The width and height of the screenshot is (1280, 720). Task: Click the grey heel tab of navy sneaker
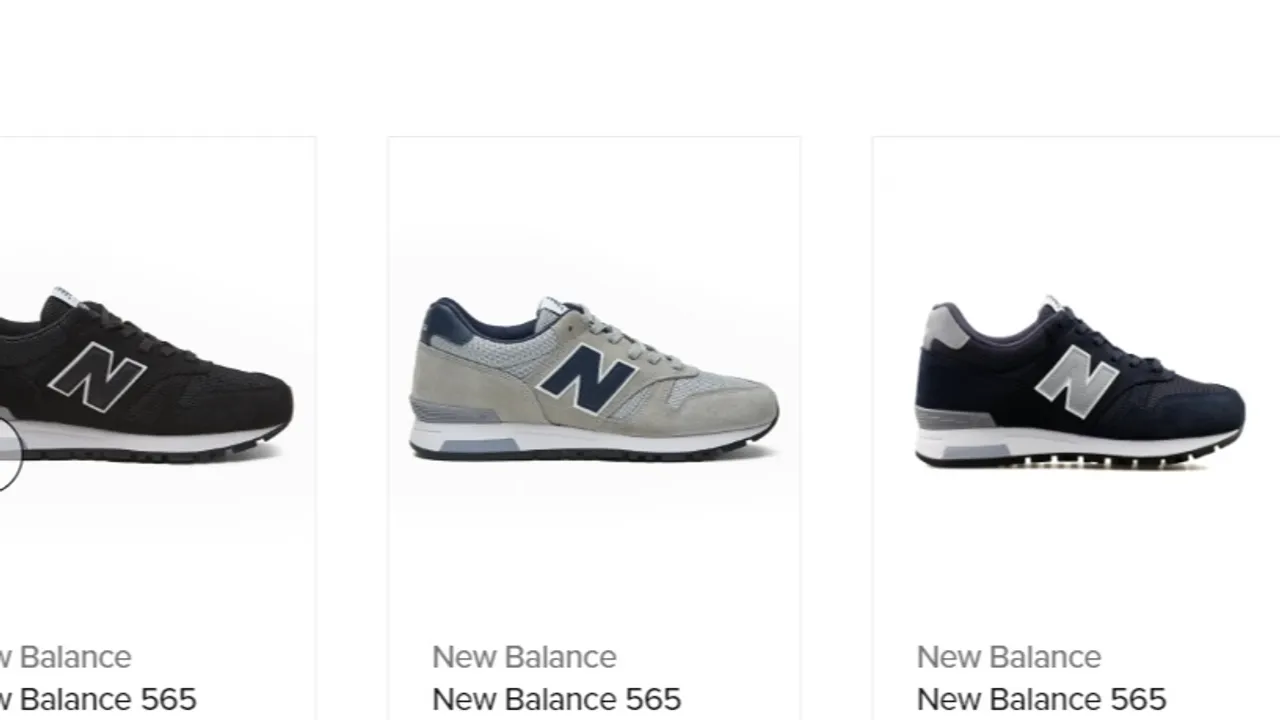(945, 327)
